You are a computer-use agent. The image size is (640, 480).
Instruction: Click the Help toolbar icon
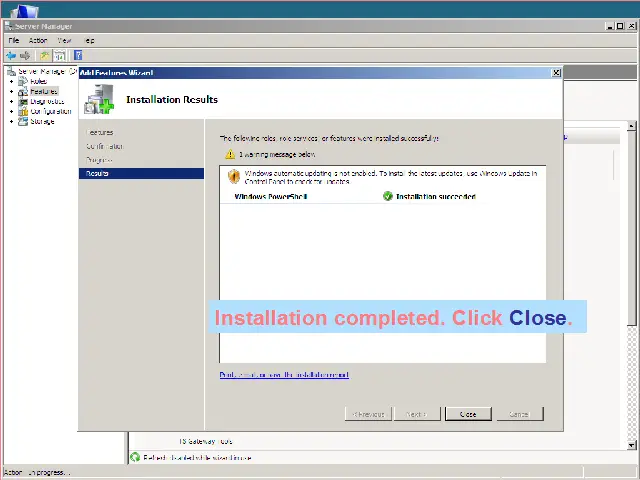pos(78,55)
